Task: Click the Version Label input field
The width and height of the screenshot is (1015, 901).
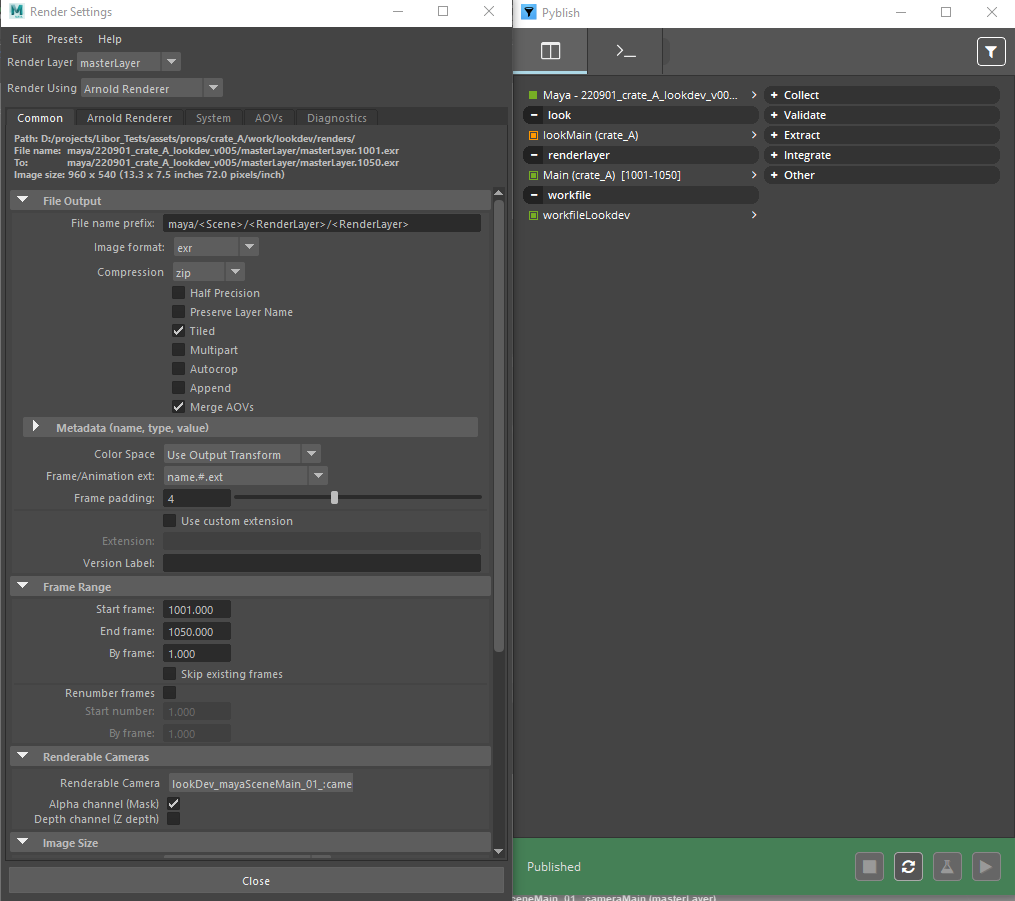Action: (x=322, y=562)
